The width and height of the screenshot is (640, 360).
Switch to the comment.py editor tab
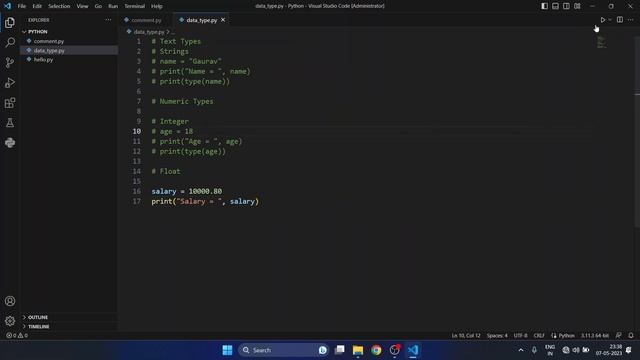(x=146, y=20)
